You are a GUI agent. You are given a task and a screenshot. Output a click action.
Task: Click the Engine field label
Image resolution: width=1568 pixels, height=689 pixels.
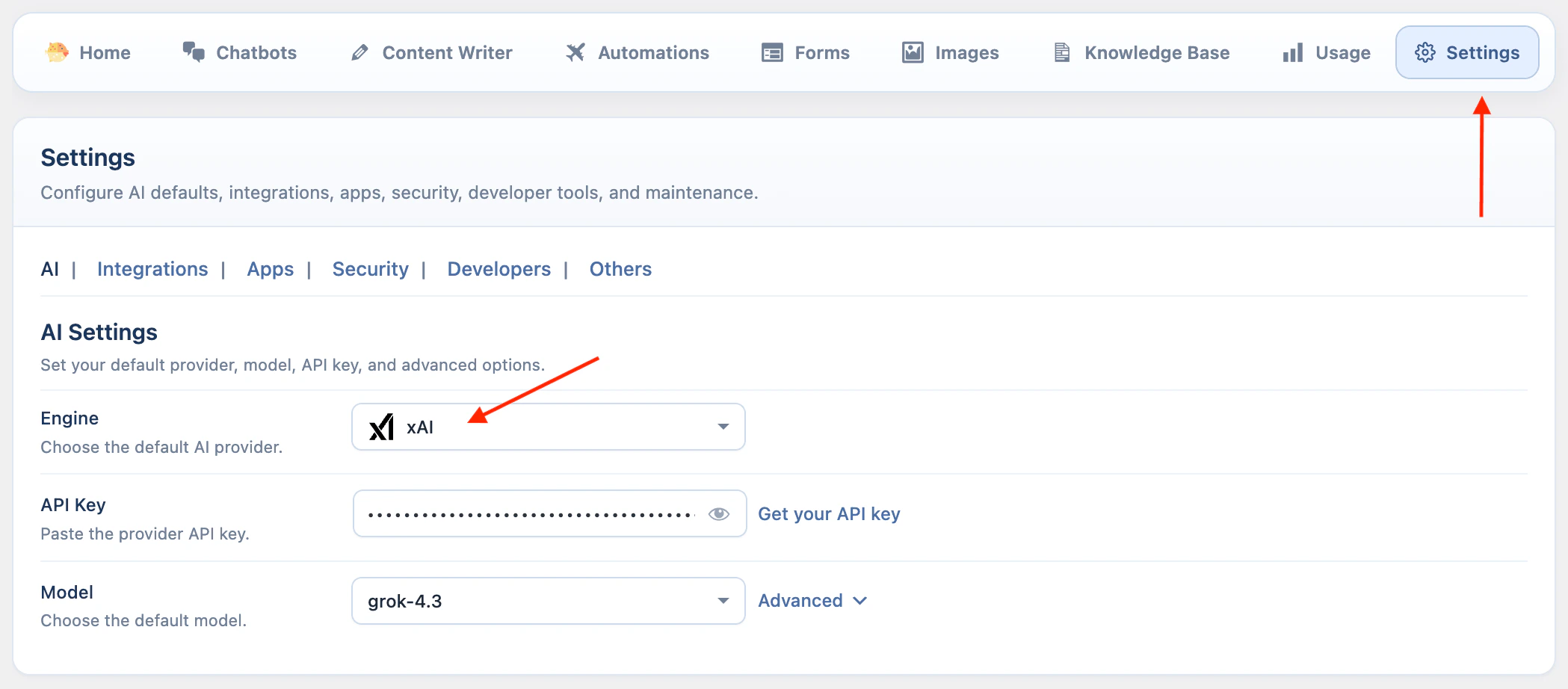[70, 418]
